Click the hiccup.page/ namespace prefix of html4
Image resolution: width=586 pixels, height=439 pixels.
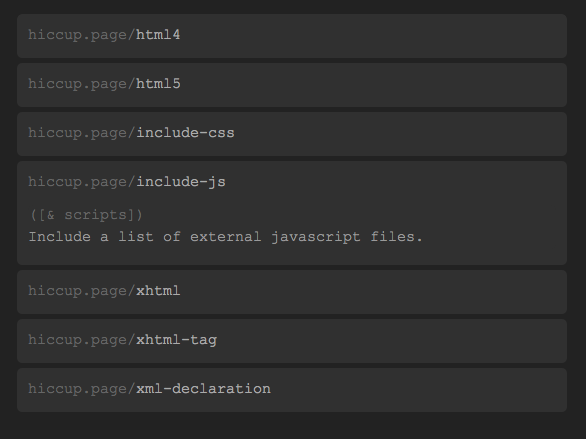click(x=81, y=35)
